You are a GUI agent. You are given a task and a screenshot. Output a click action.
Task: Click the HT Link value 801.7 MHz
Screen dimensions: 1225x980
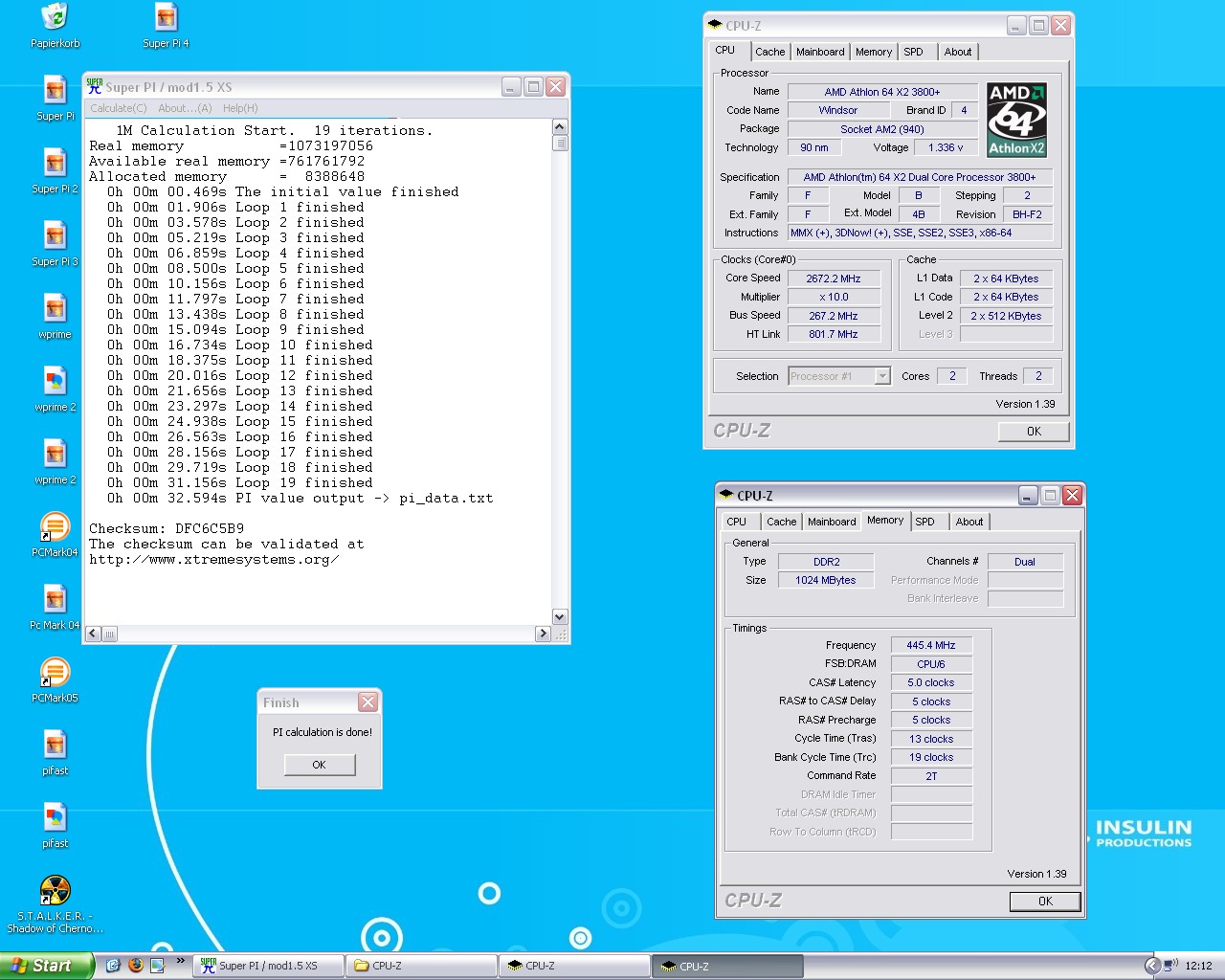pyautogui.click(x=834, y=334)
